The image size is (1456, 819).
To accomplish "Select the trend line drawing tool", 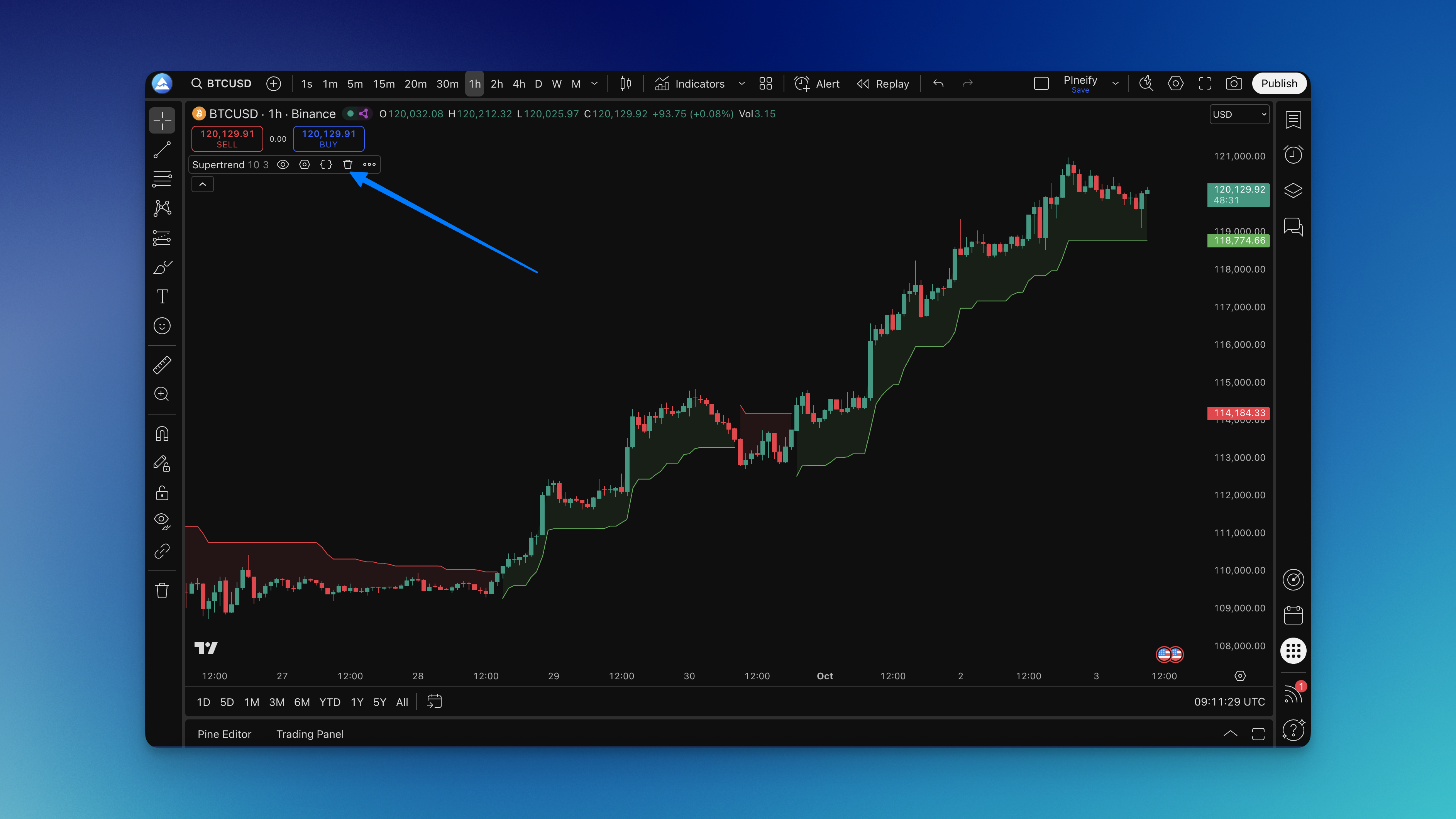I will pos(162,150).
